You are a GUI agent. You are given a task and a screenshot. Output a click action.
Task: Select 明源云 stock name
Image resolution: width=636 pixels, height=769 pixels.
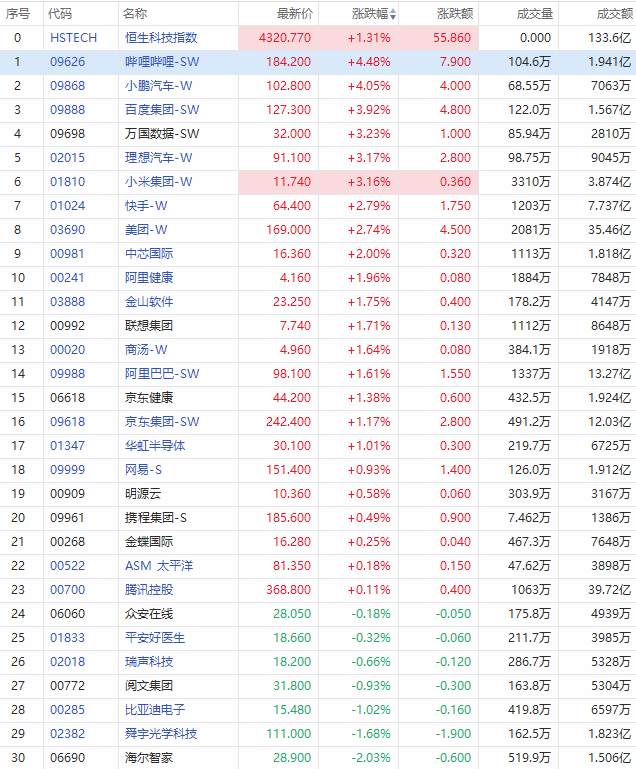coord(143,494)
